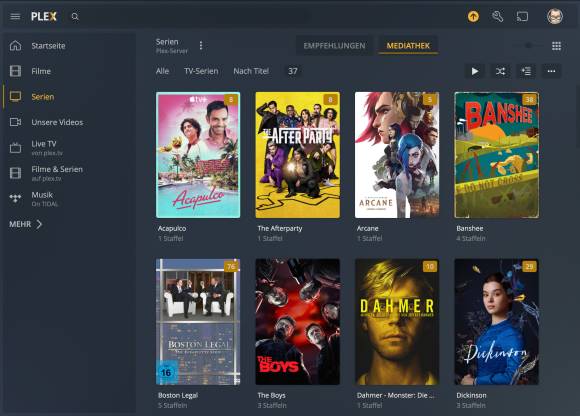
Task: Click the 37 item count
Action: tap(293, 71)
